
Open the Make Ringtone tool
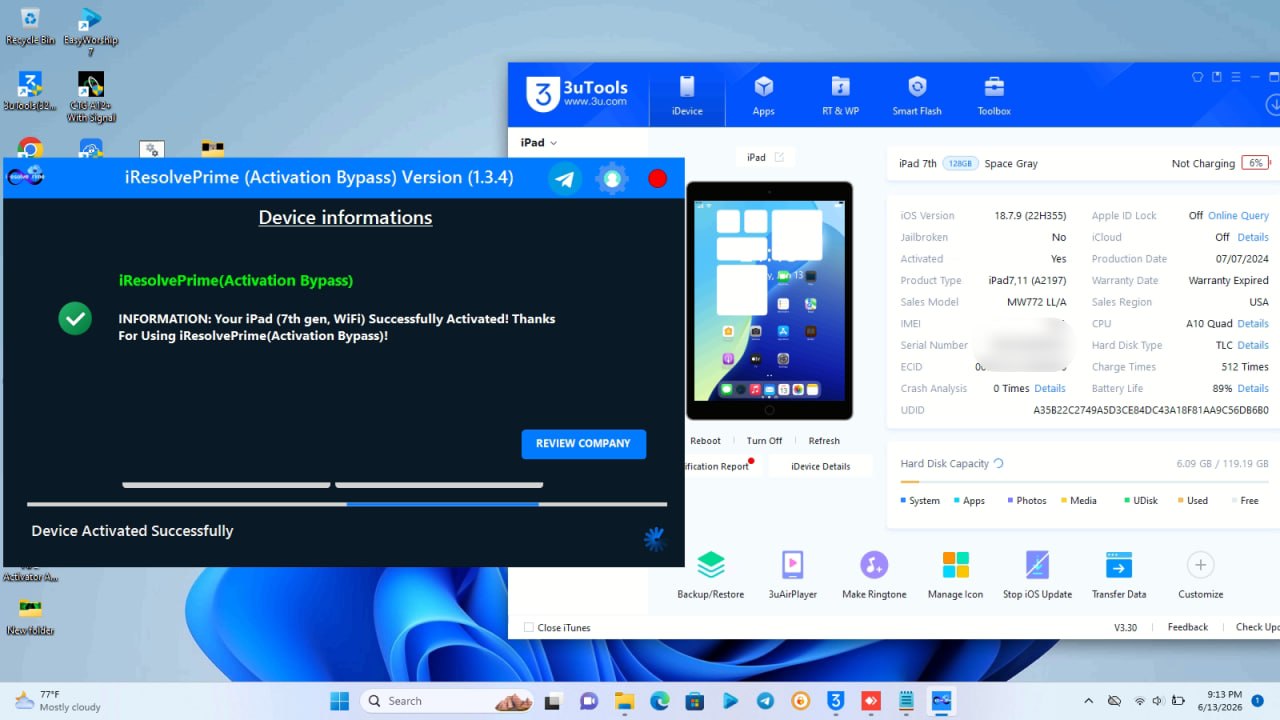[x=874, y=575]
